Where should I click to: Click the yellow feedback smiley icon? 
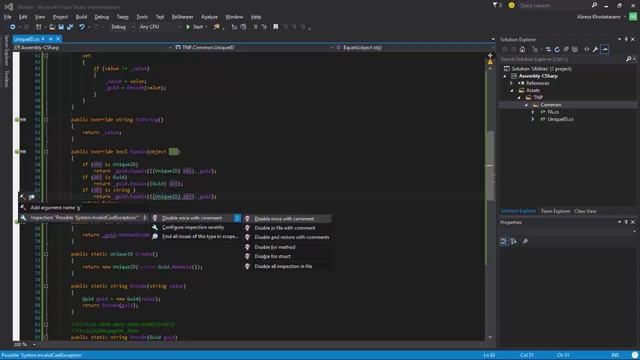pos(511,5)
